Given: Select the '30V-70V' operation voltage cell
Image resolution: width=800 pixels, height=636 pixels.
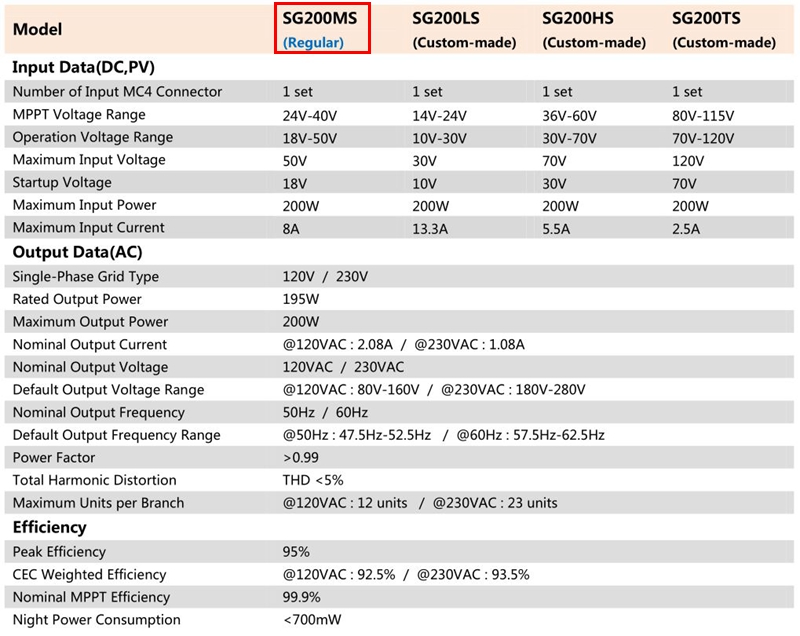Looking at the screenshot, I should click(x=569, y=139).
